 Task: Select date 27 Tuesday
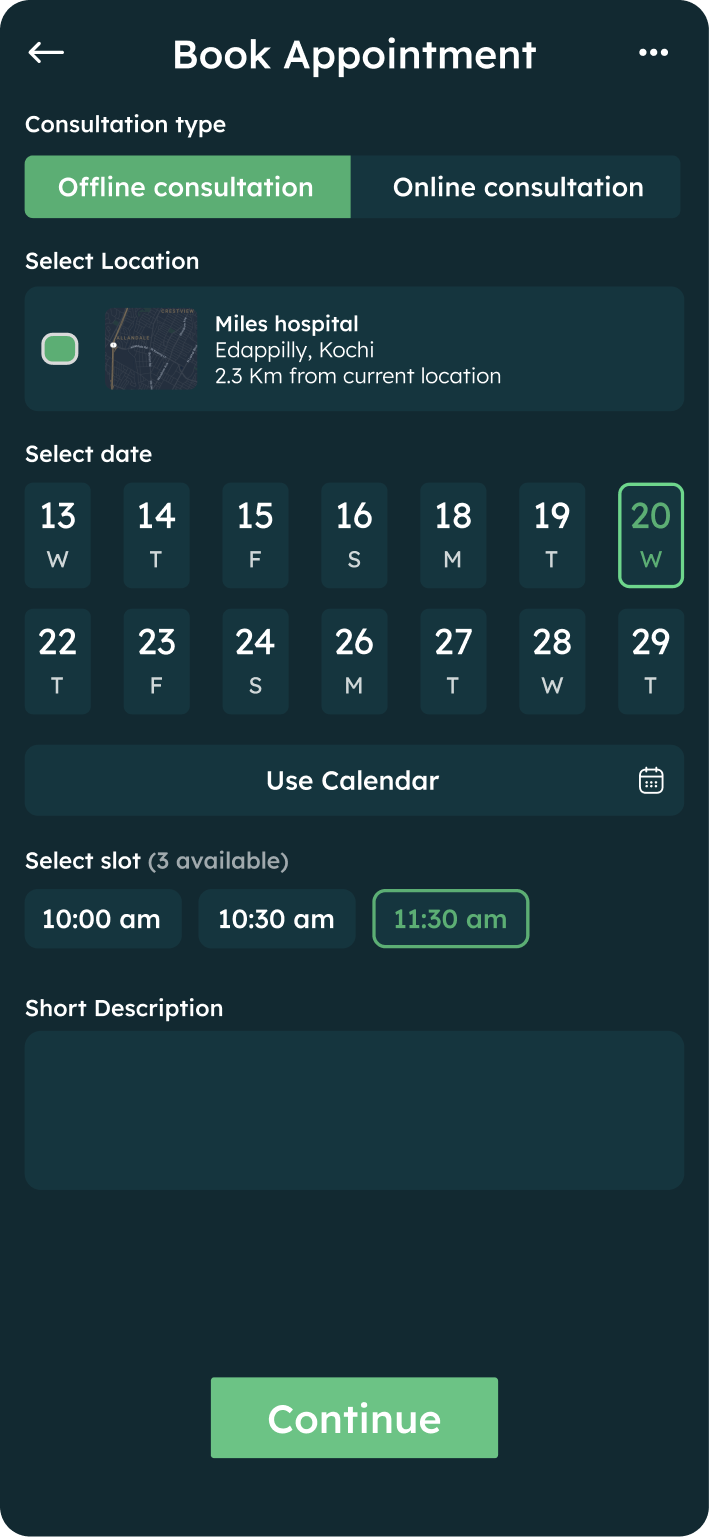click(453, 661)
